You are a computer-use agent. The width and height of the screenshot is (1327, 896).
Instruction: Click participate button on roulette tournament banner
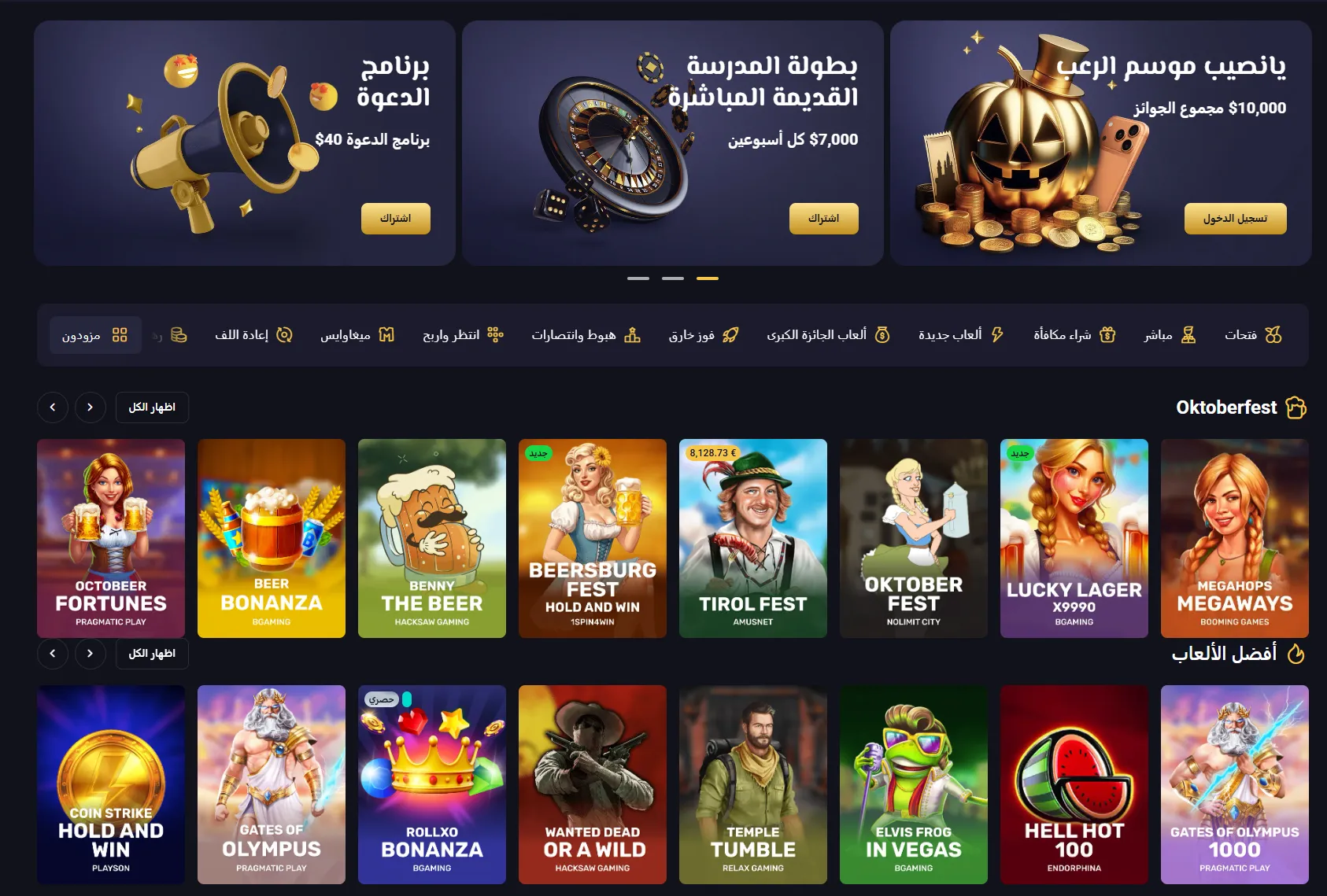(823, 219)
